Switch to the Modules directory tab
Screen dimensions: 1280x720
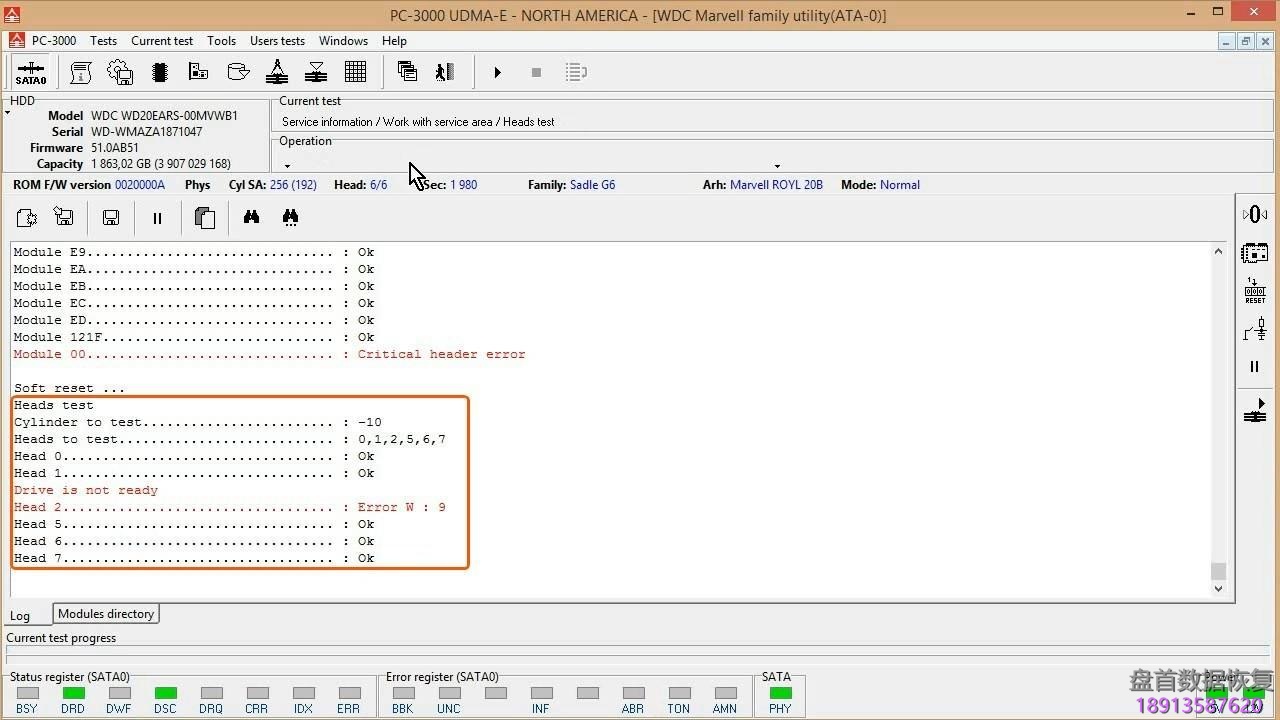tap(106, 614)
